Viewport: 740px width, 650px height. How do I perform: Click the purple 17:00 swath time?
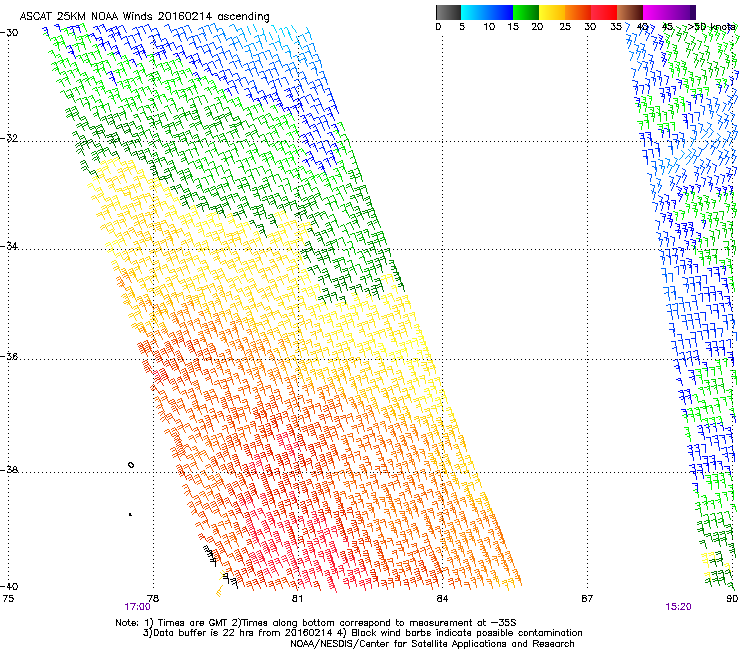click(x=137, y=607)
